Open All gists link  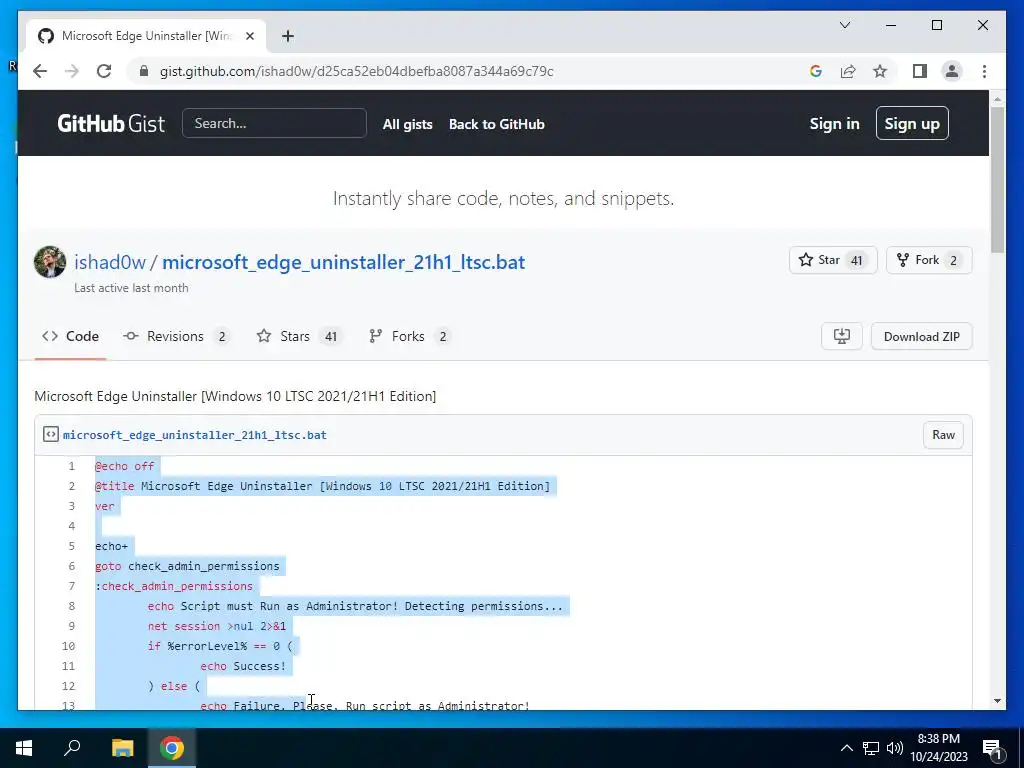pos(408,124)
